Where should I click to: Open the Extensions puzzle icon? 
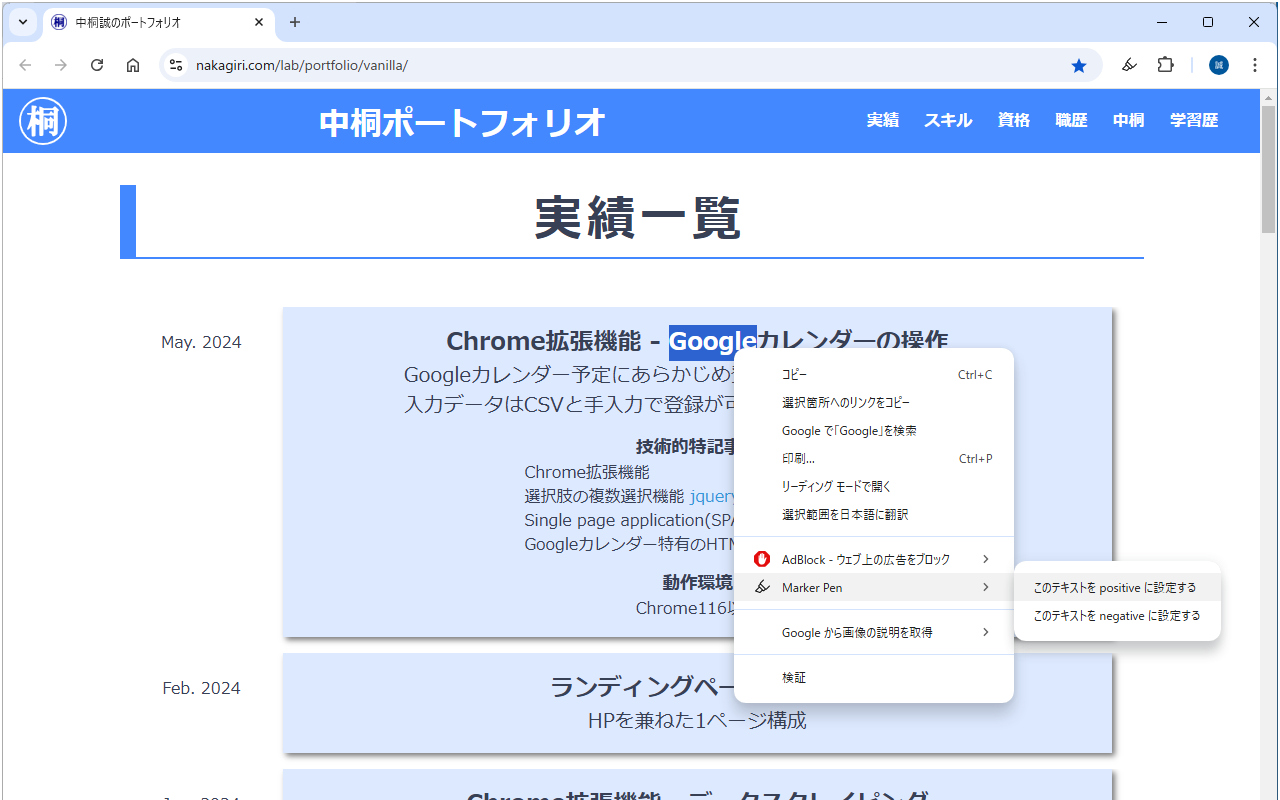[1165, 65]
